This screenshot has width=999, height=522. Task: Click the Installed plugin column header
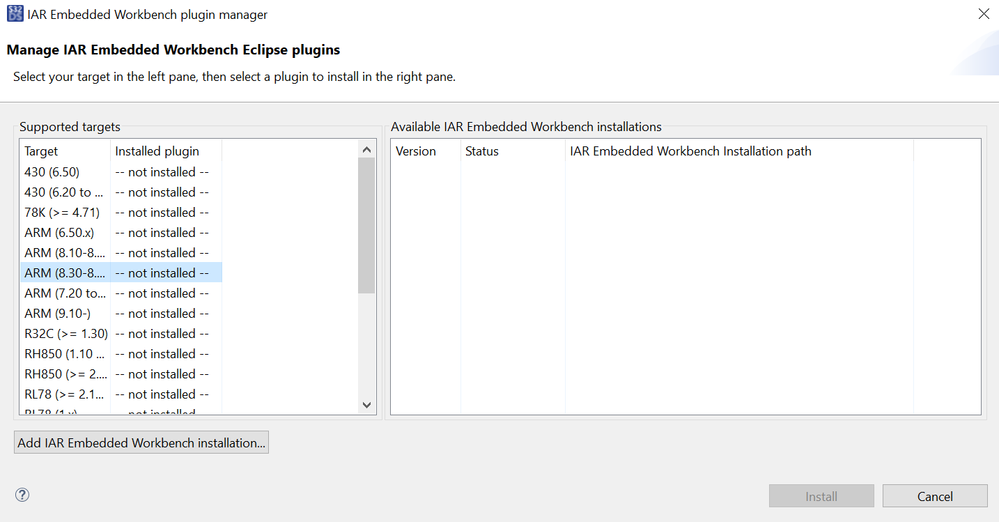pos(166,151)
